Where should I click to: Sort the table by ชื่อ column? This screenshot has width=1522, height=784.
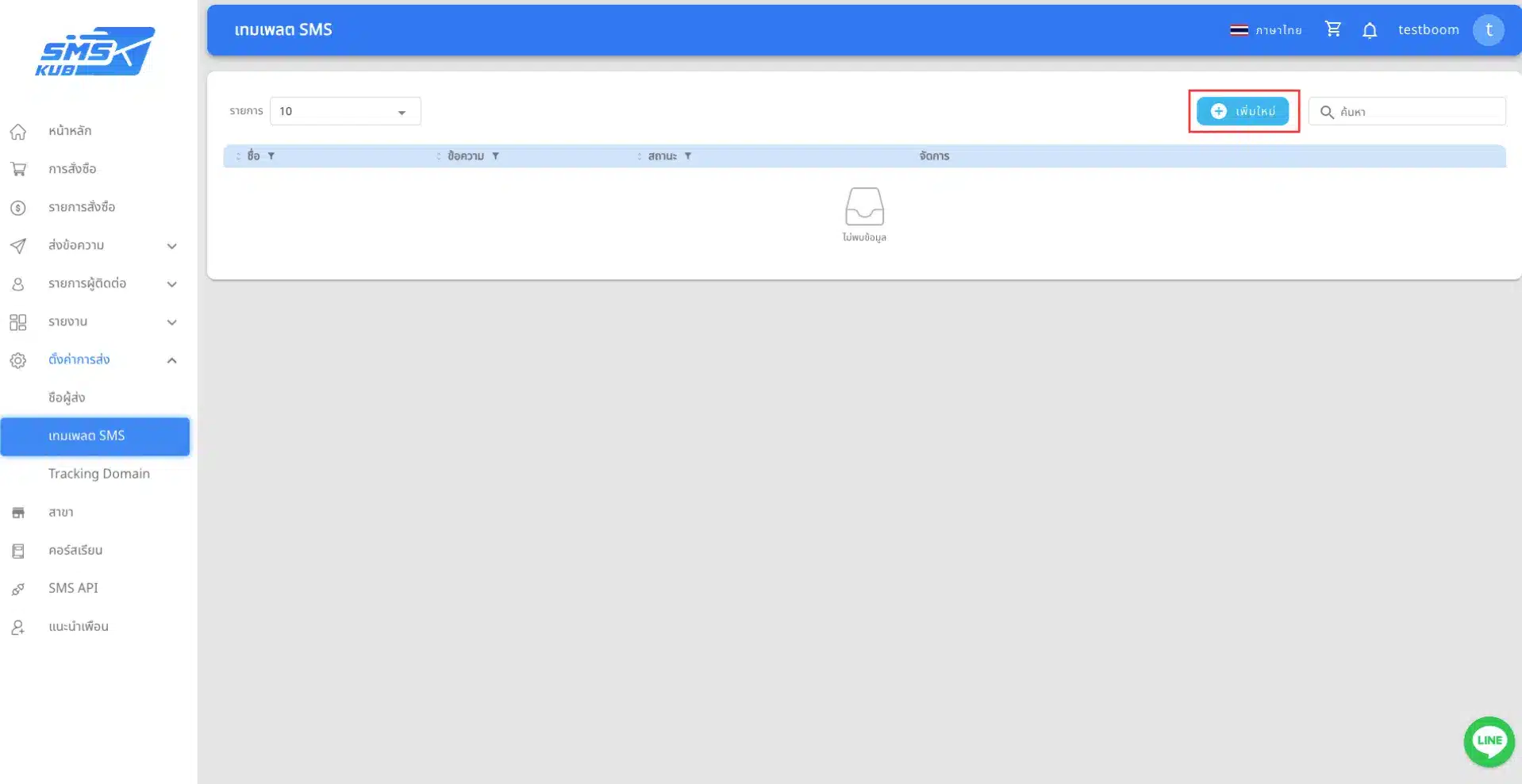pos(238,156)
